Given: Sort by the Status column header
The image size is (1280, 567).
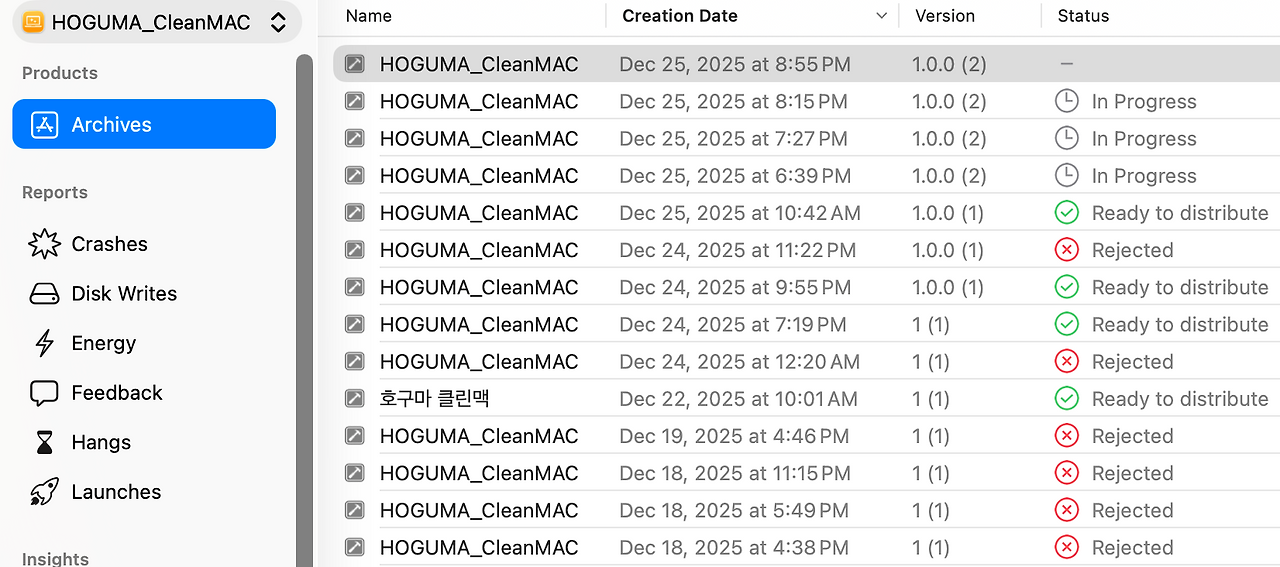Looking at the screenshot, I should [x=1084, y=16].
